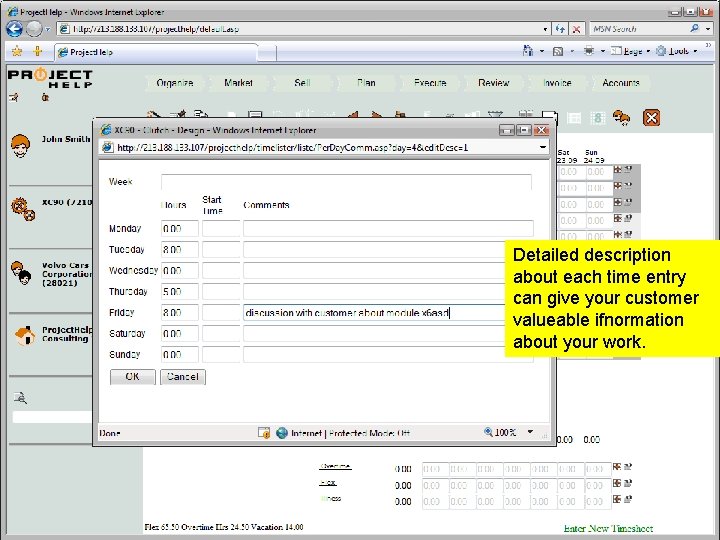
Task: Open the Tools menu dropdown
Action: [677, 51]
